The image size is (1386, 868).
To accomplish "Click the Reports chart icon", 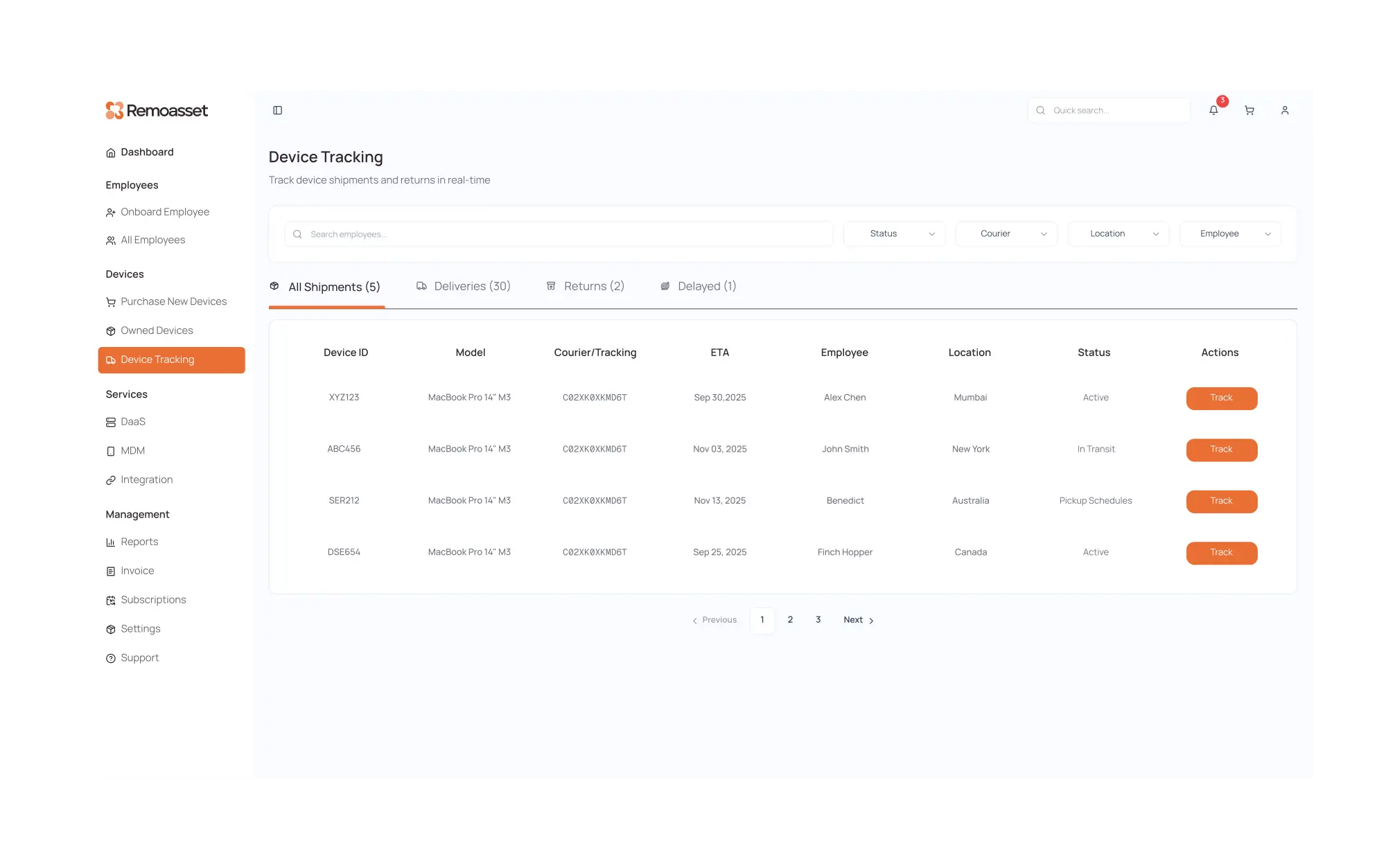I will 111,542.
